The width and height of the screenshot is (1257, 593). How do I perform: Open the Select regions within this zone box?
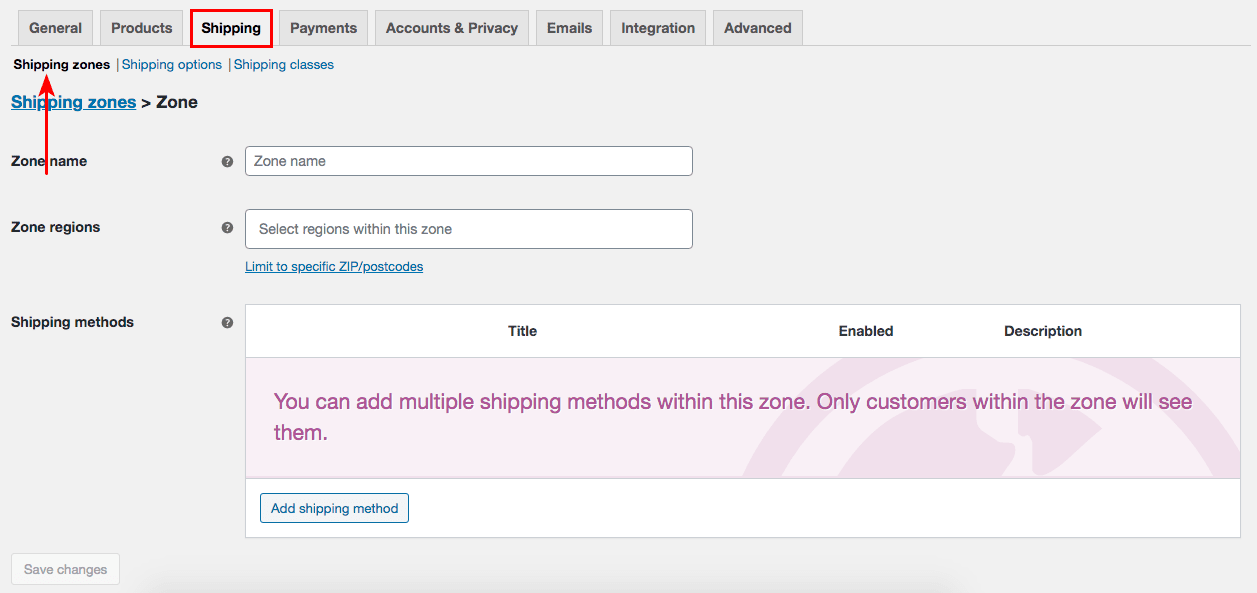pos(469,229)
